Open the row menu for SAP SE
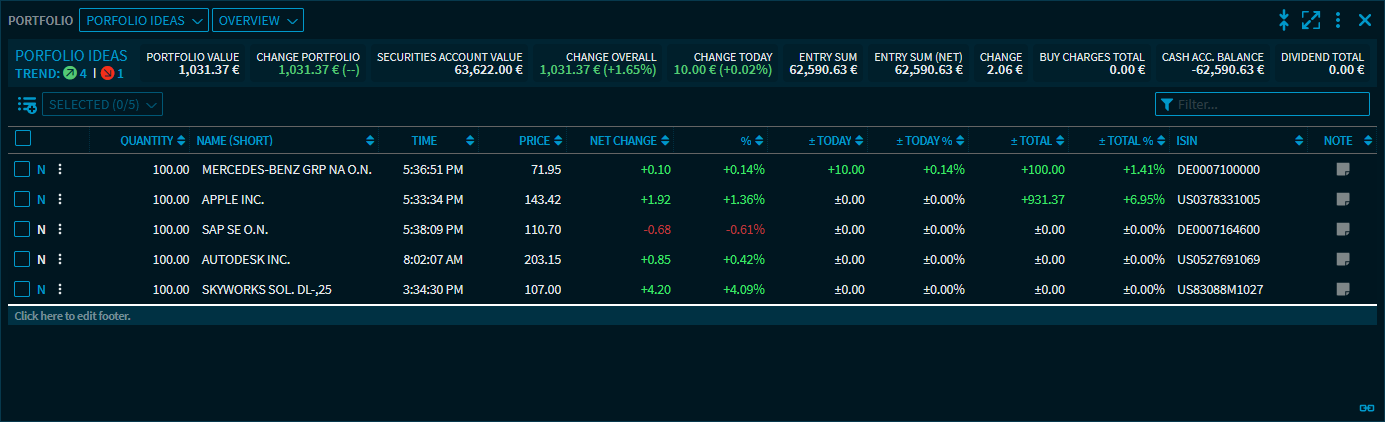The image size is (1385, 422). 60,230
